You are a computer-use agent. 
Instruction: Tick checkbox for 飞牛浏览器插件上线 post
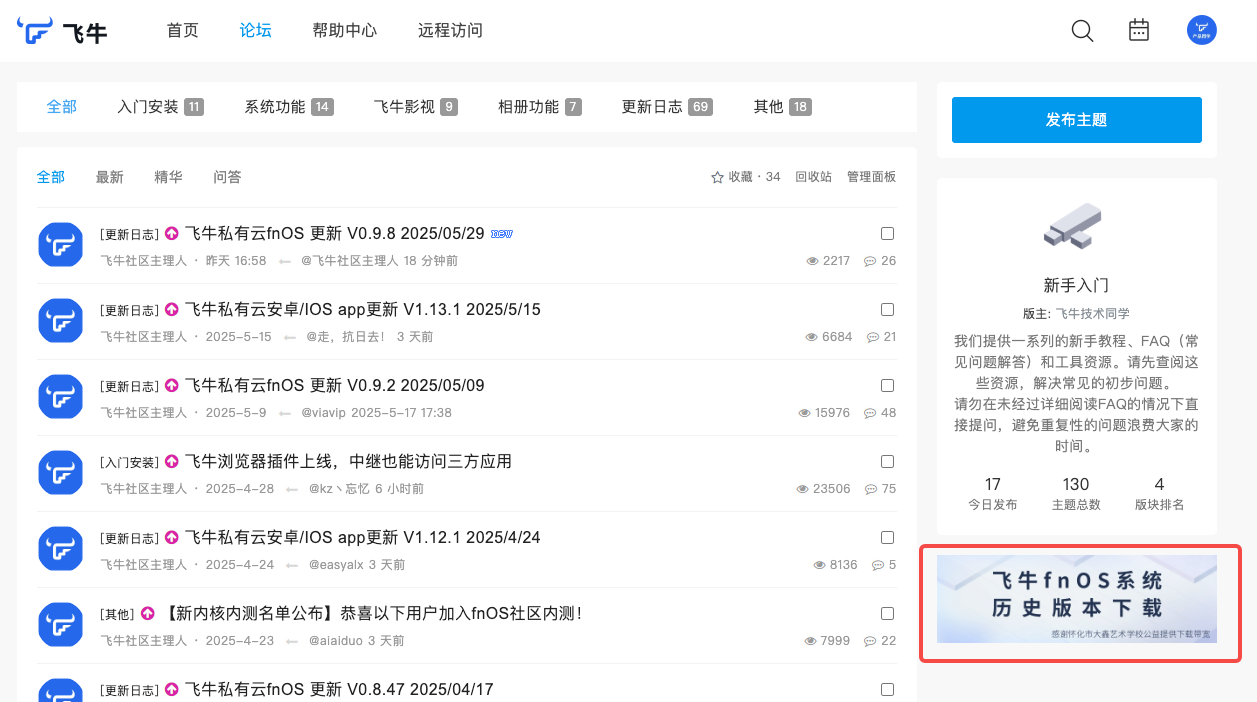coord(887,461)
